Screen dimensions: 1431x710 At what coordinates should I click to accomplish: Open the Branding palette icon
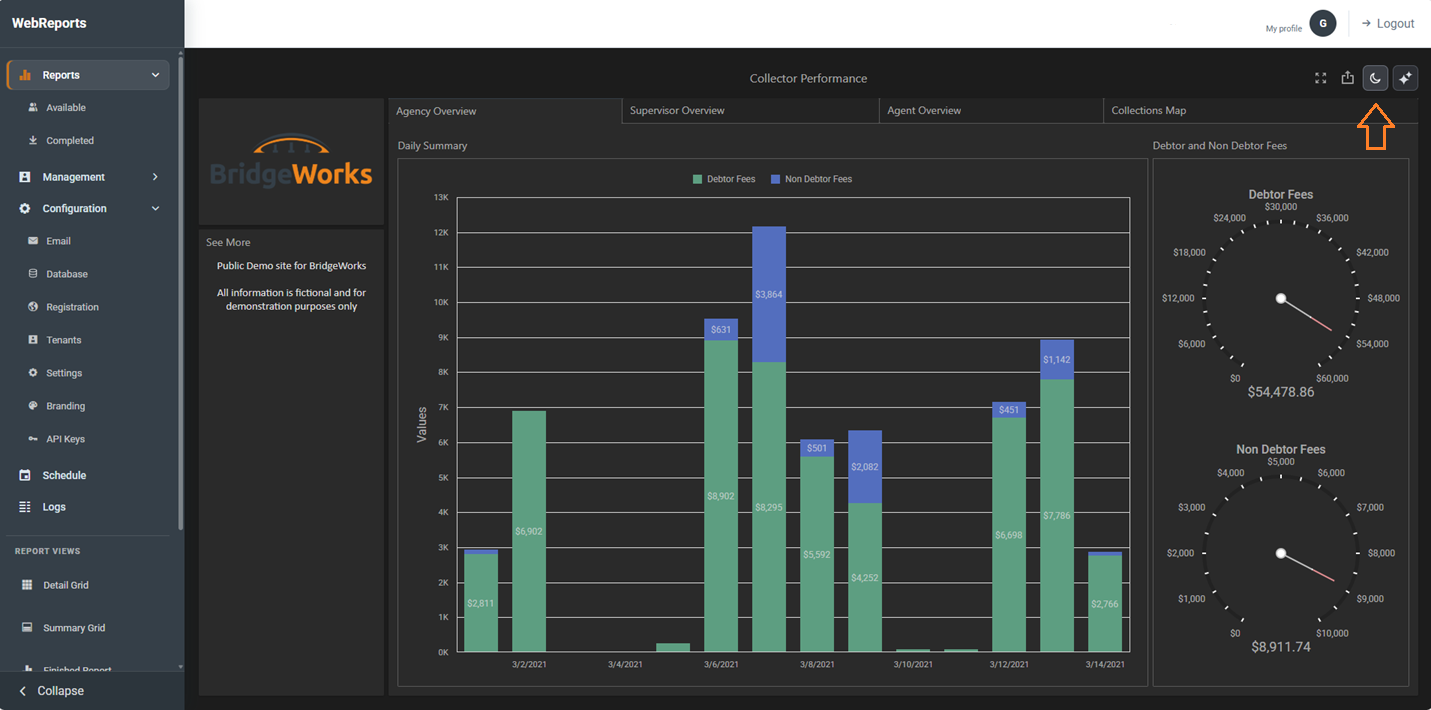coord(33,406)
